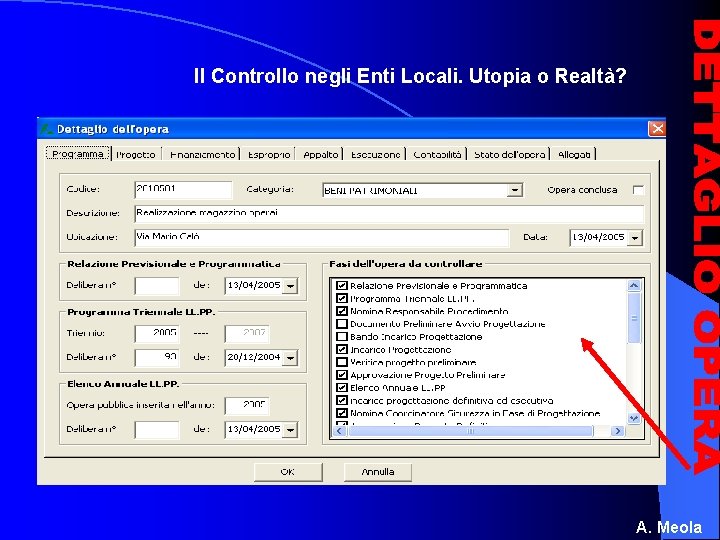The image size is (720, 540).
Task: Switch to the Programma tab
Action: (78, 154)
